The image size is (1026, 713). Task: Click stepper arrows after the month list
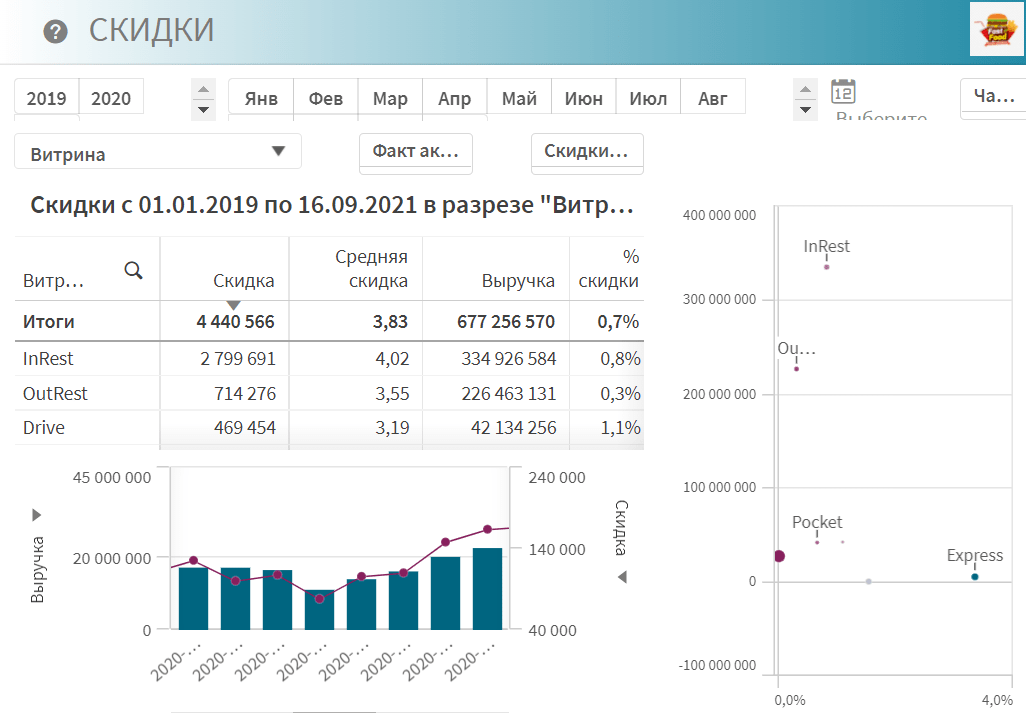805,98
